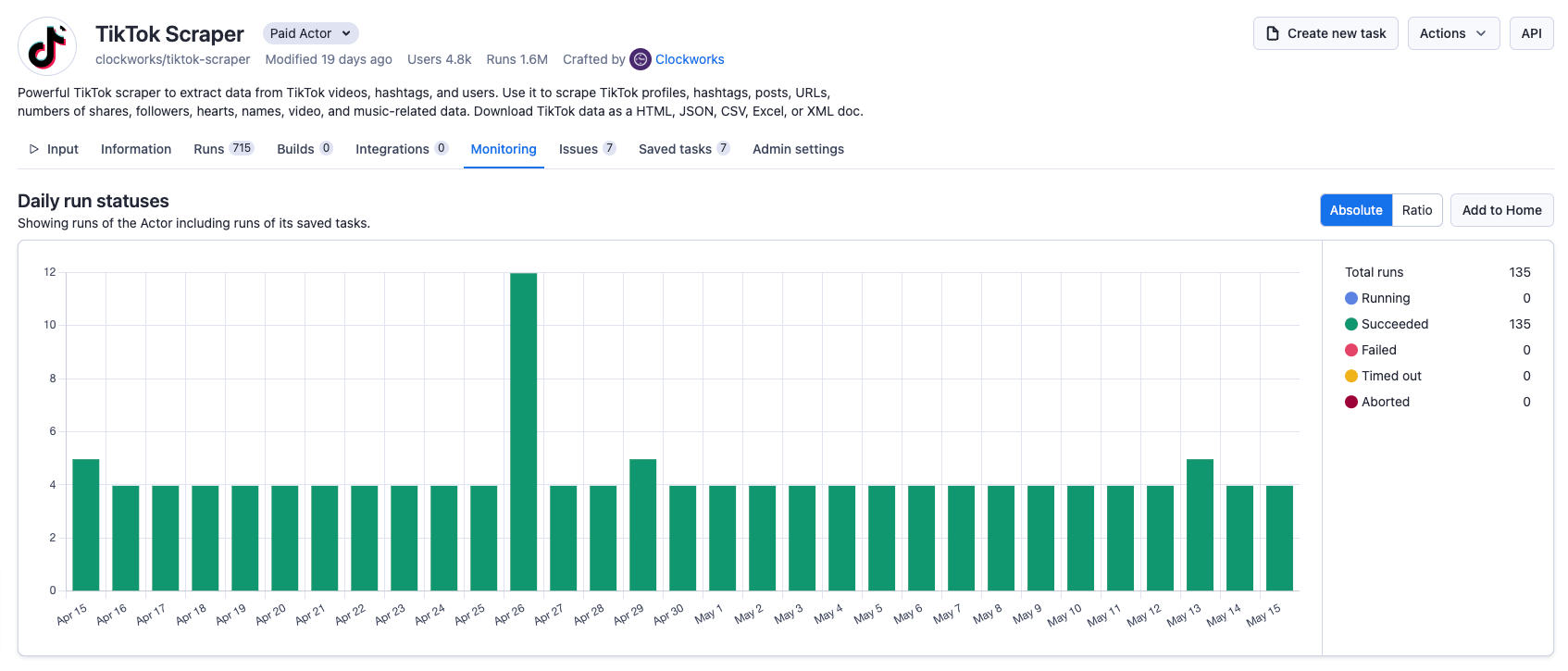Open the Clockworks author link
1568x671 pixels.
pyautogui.click(x=690, y=59)
